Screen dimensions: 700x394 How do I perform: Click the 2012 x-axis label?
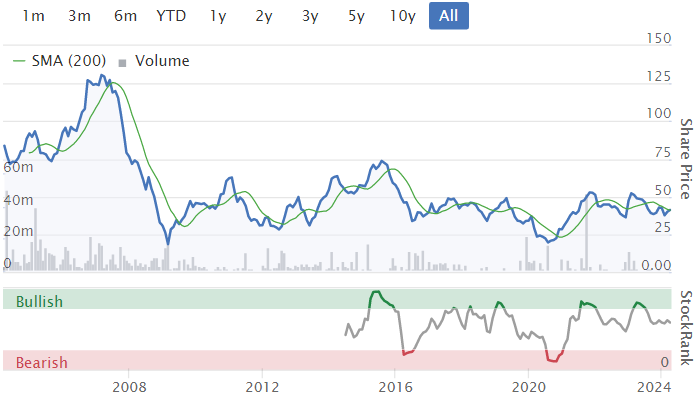pos(262,386)
